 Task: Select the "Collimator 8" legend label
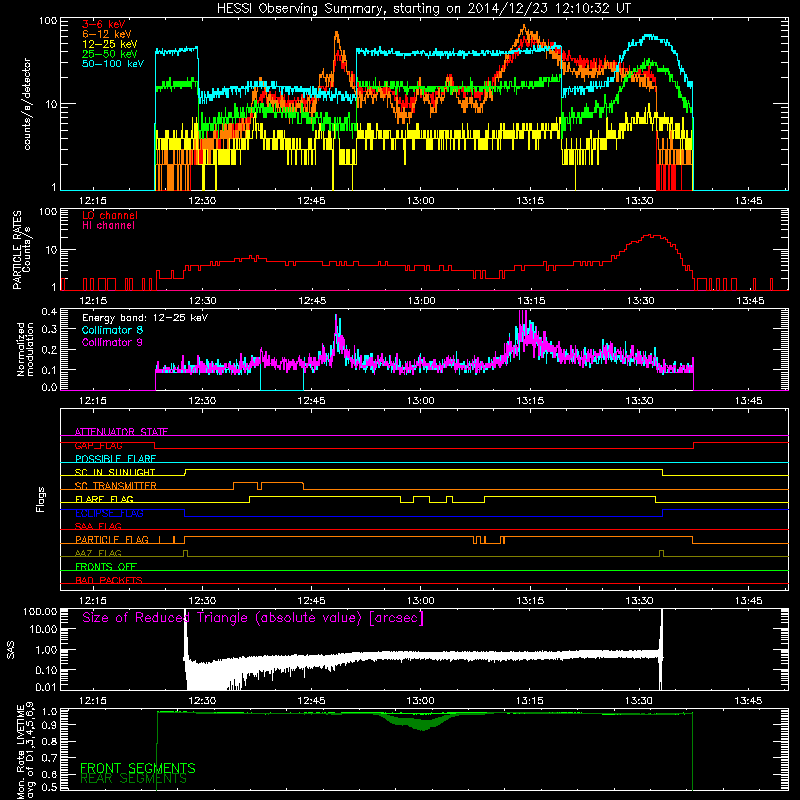click(112, 330)
